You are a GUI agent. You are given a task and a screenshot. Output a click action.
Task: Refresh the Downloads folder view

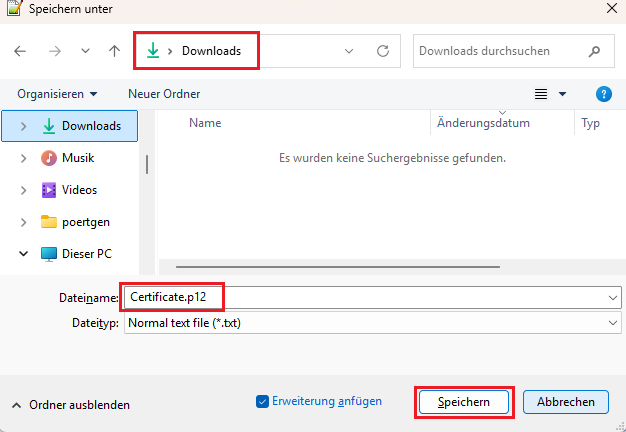(x=383, y=51)
